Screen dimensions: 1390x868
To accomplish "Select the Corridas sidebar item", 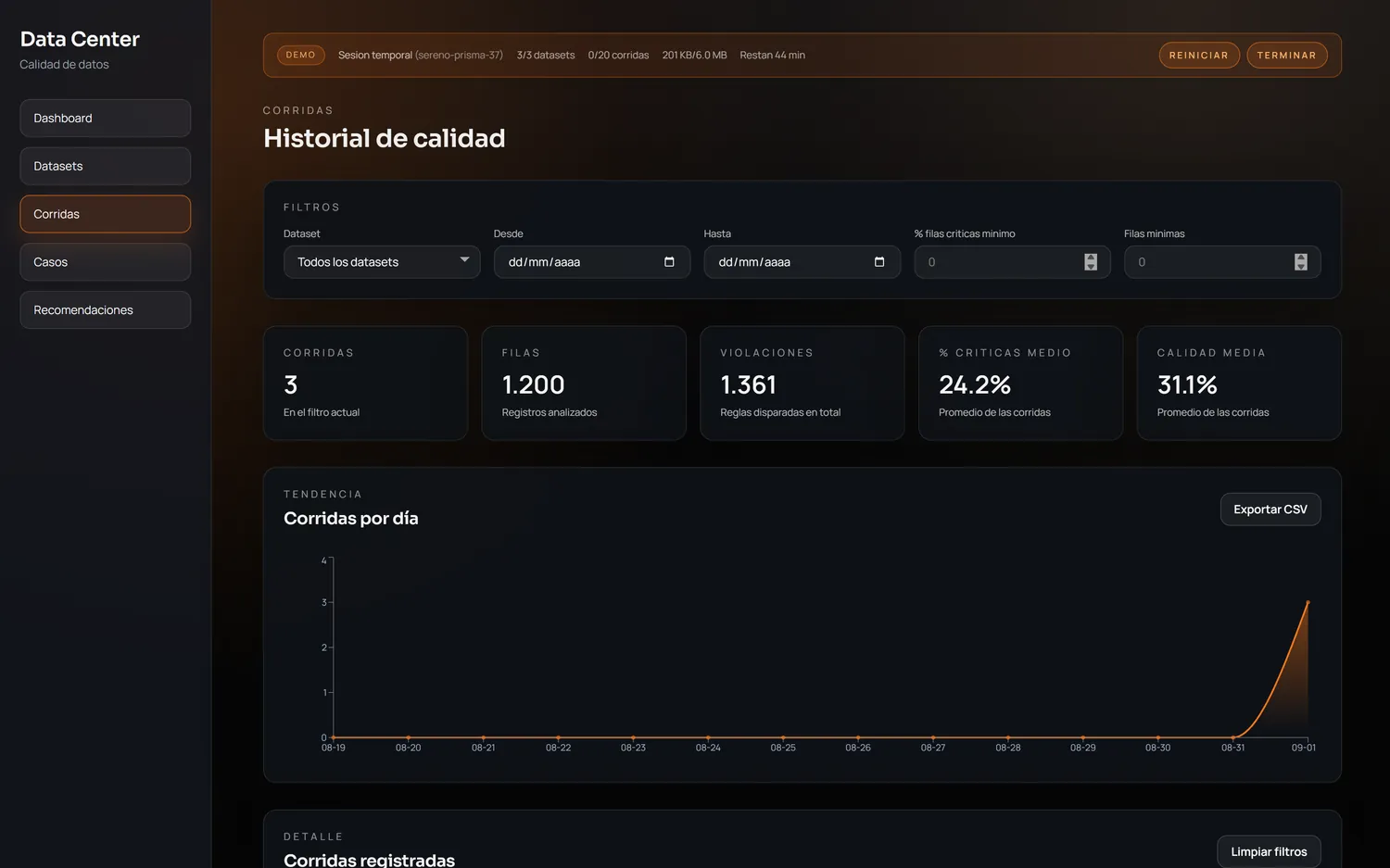I will (105, 214).
